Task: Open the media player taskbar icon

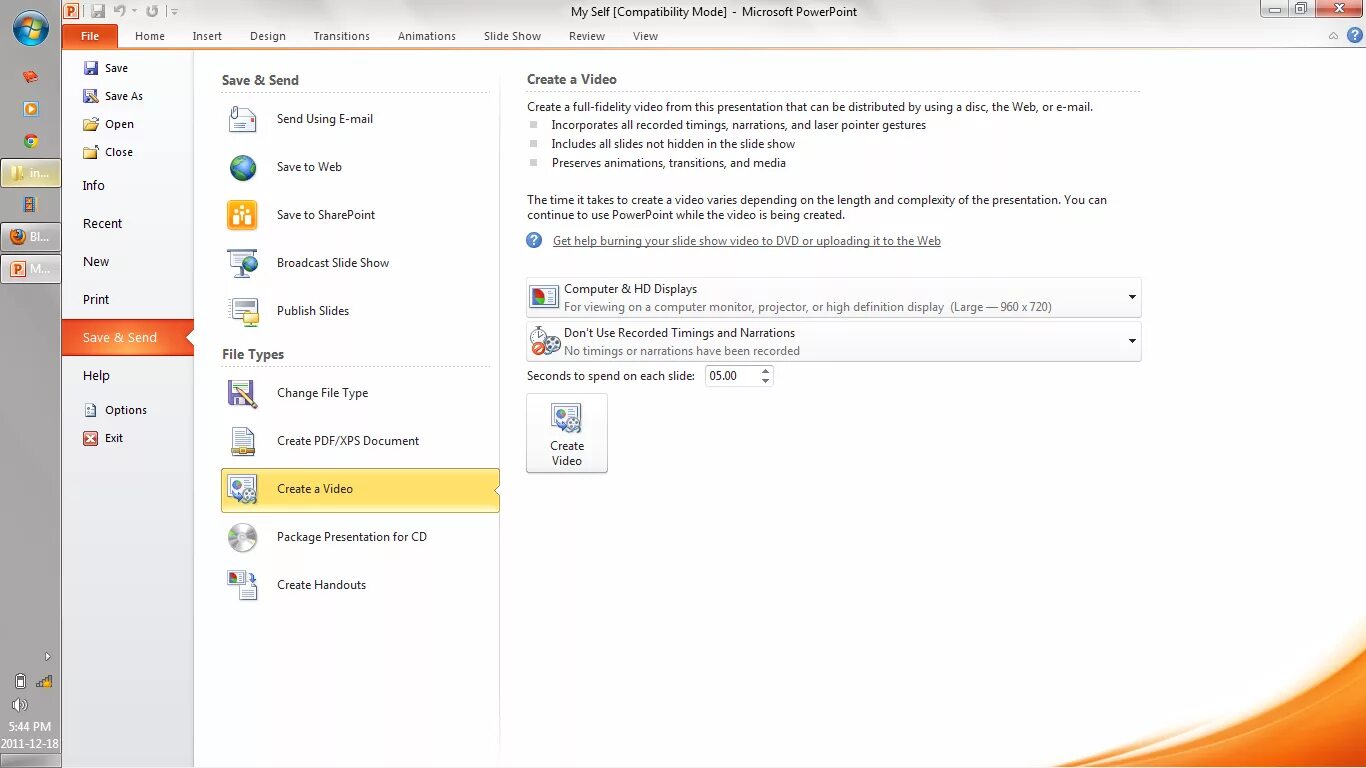Action: (x=31, y=109)
